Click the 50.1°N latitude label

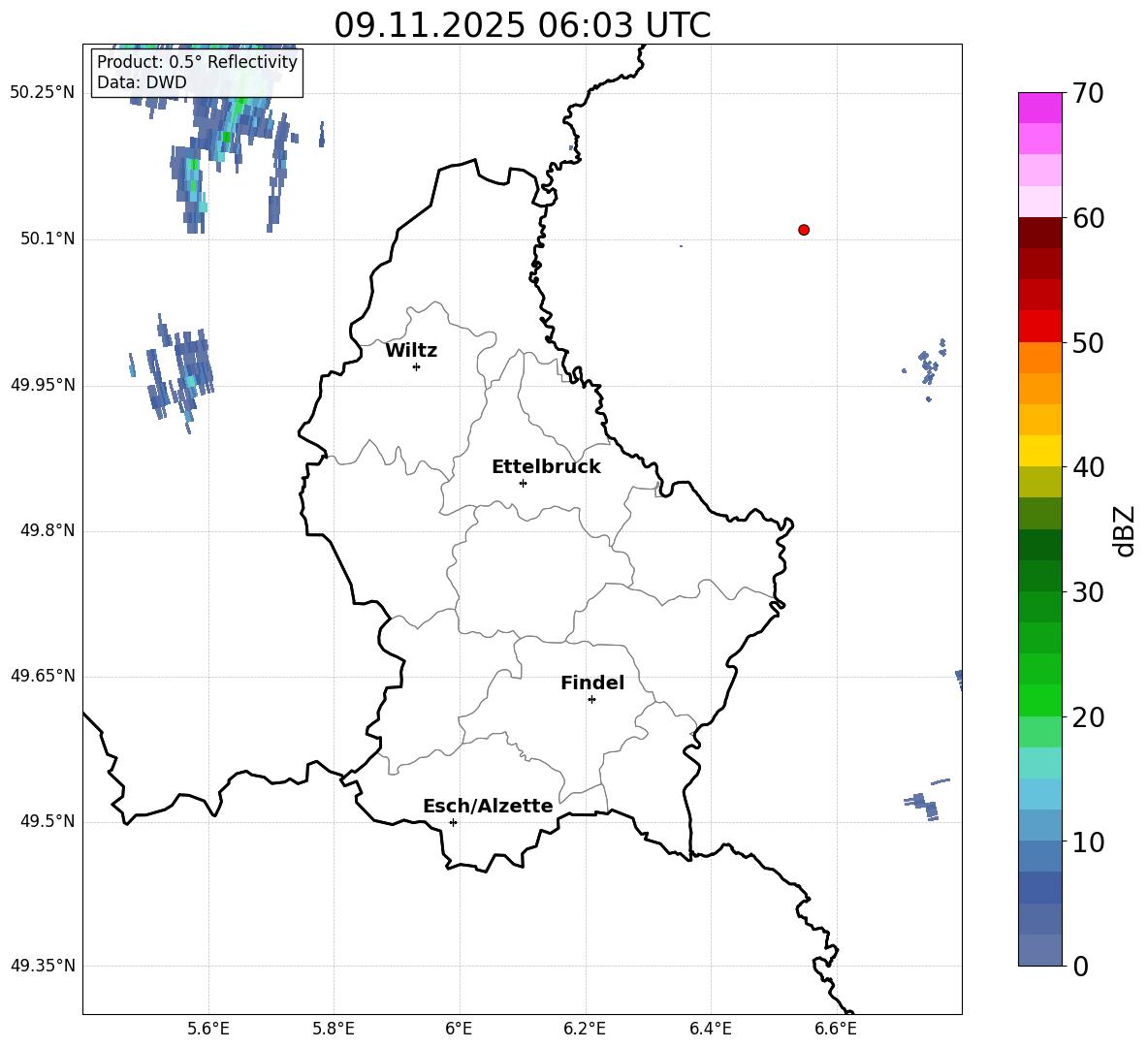[x=47, y=238]
